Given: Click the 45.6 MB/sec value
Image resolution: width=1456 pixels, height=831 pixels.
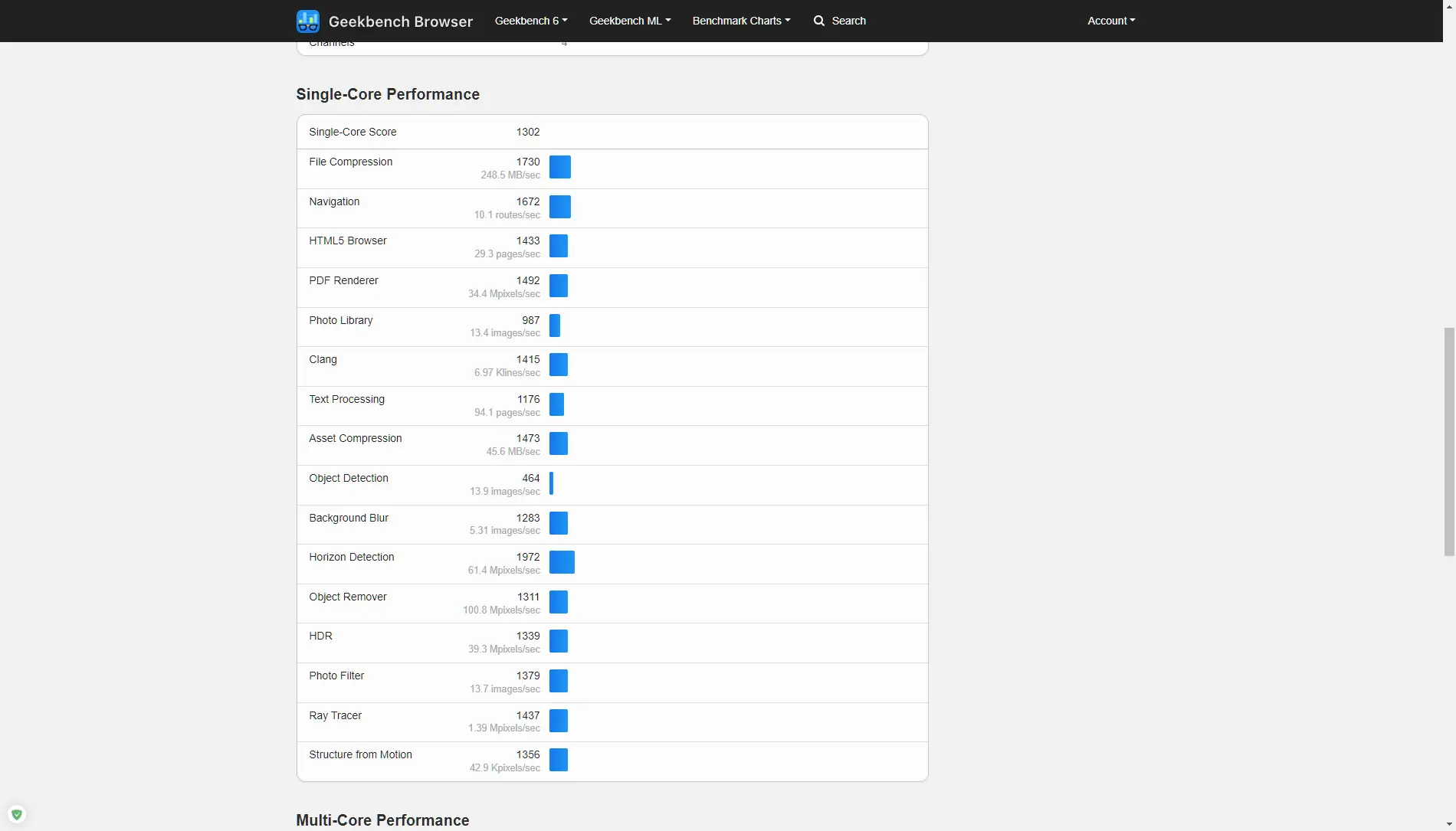Looking at the screenshot, I should (x=513, y=452).
